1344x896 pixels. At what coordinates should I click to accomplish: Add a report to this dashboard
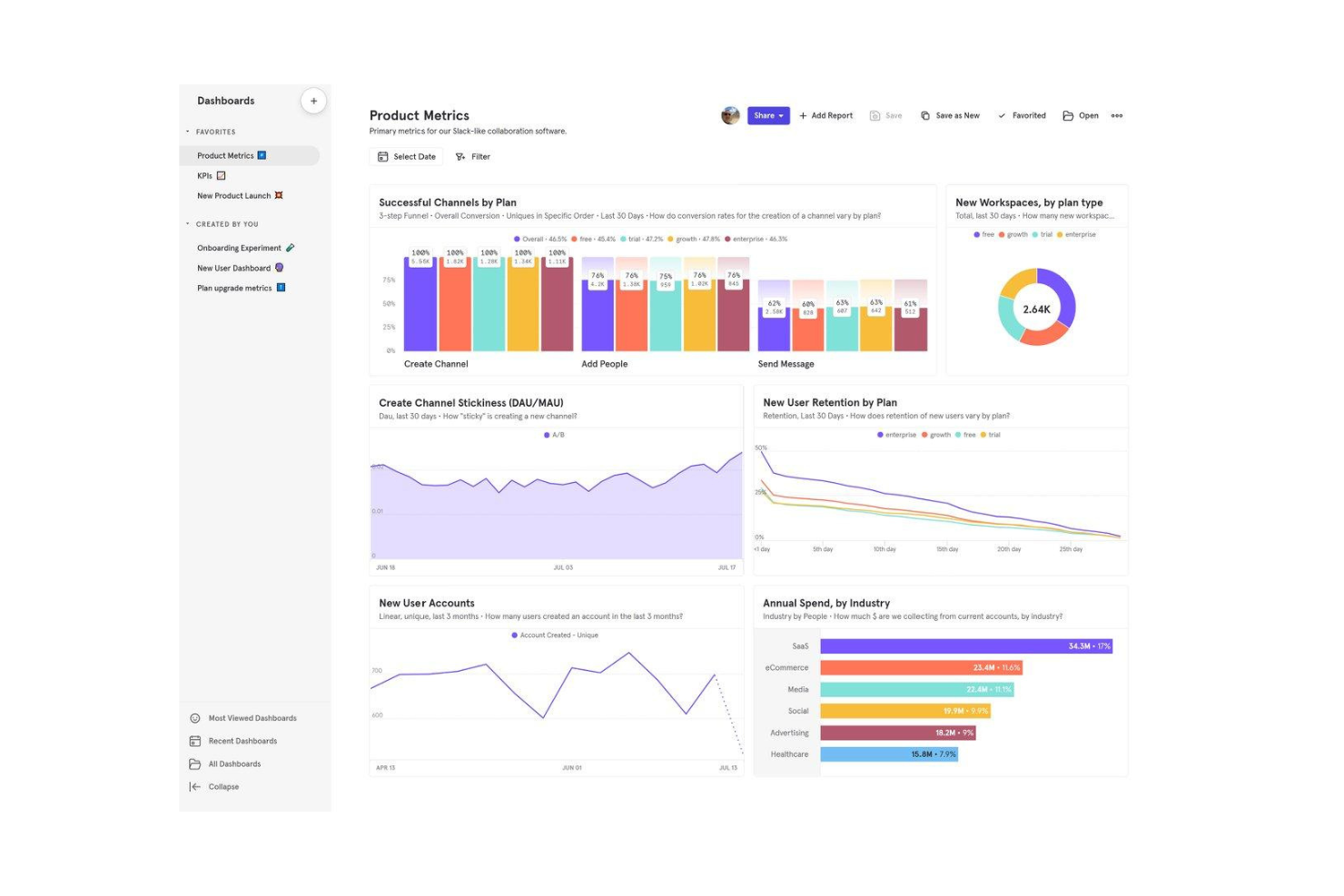point(826,116)
